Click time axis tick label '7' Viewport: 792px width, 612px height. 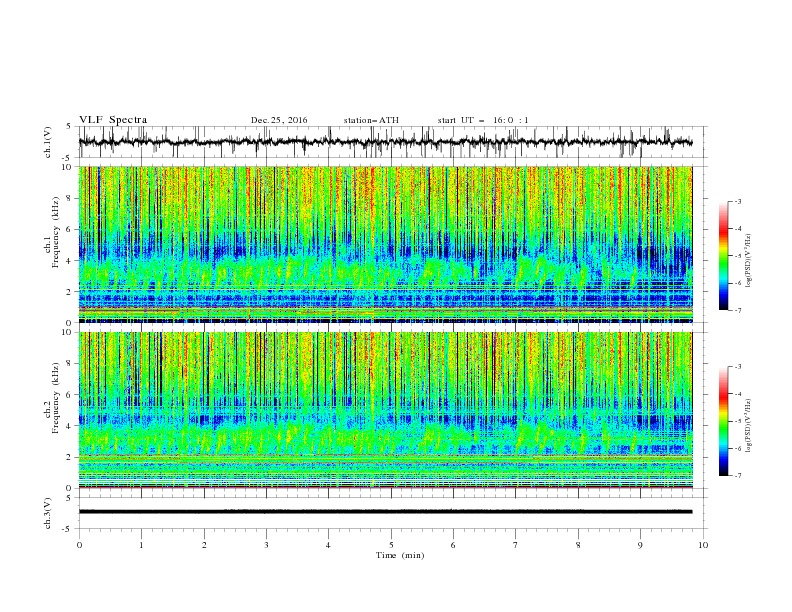[516, 545]
